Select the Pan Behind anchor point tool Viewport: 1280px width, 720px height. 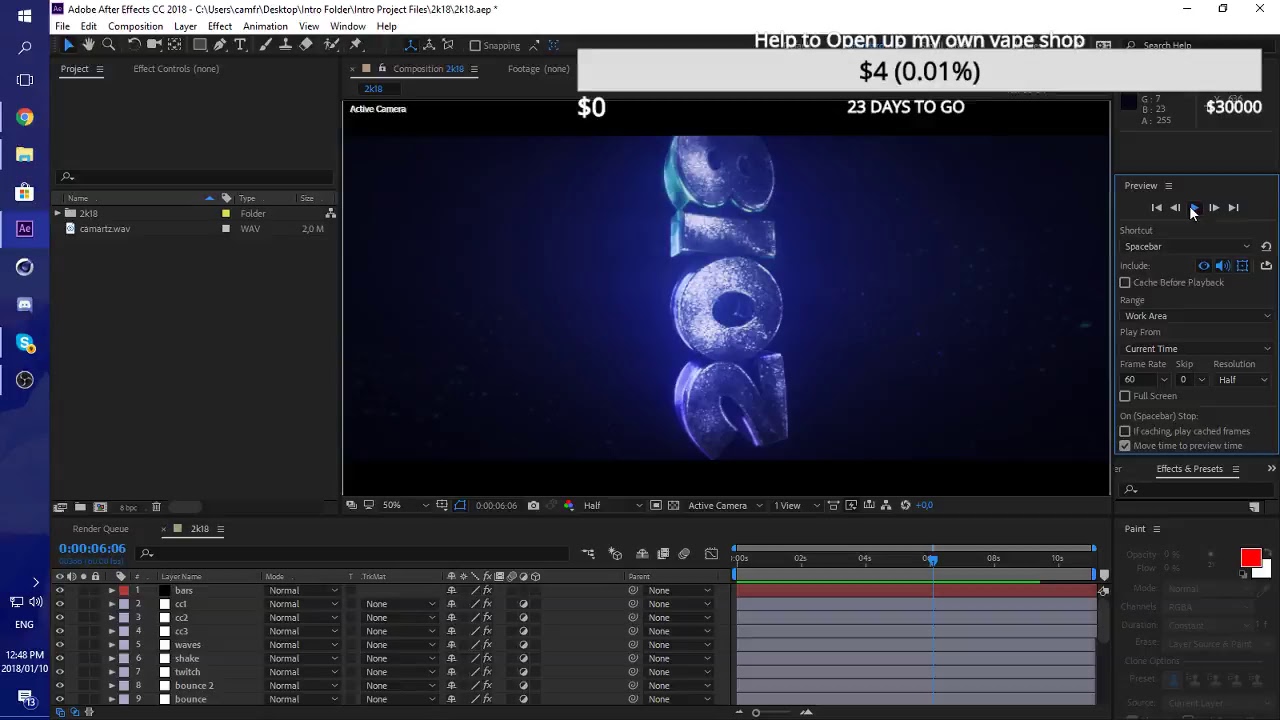[x=174, y=45]
